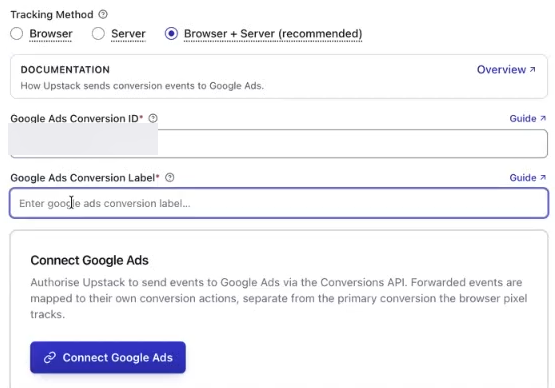Click the Connect Google Ads button
The image size is (555, 388).
pos(108,358)
